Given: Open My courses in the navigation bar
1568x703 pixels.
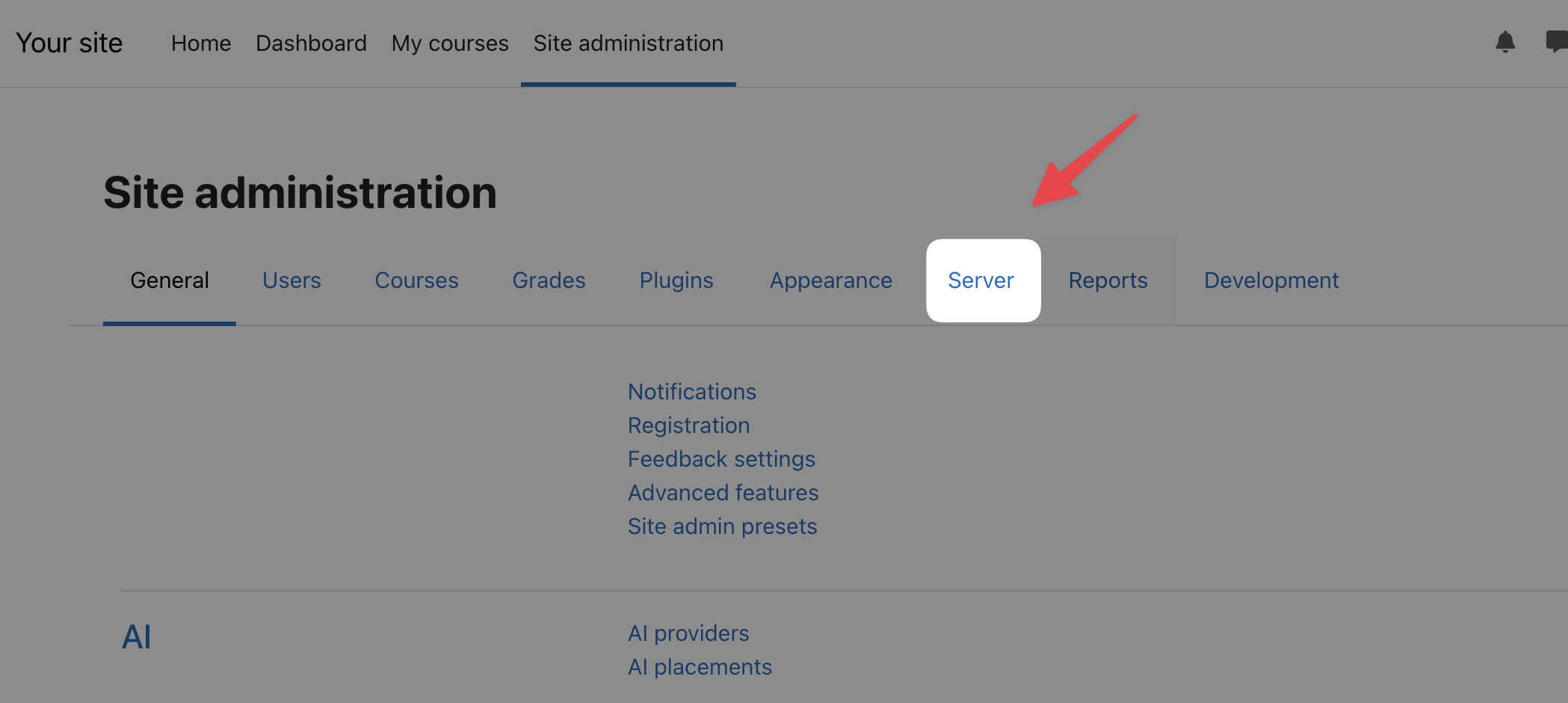Looking at the screenshot, I should click(450, 43).
